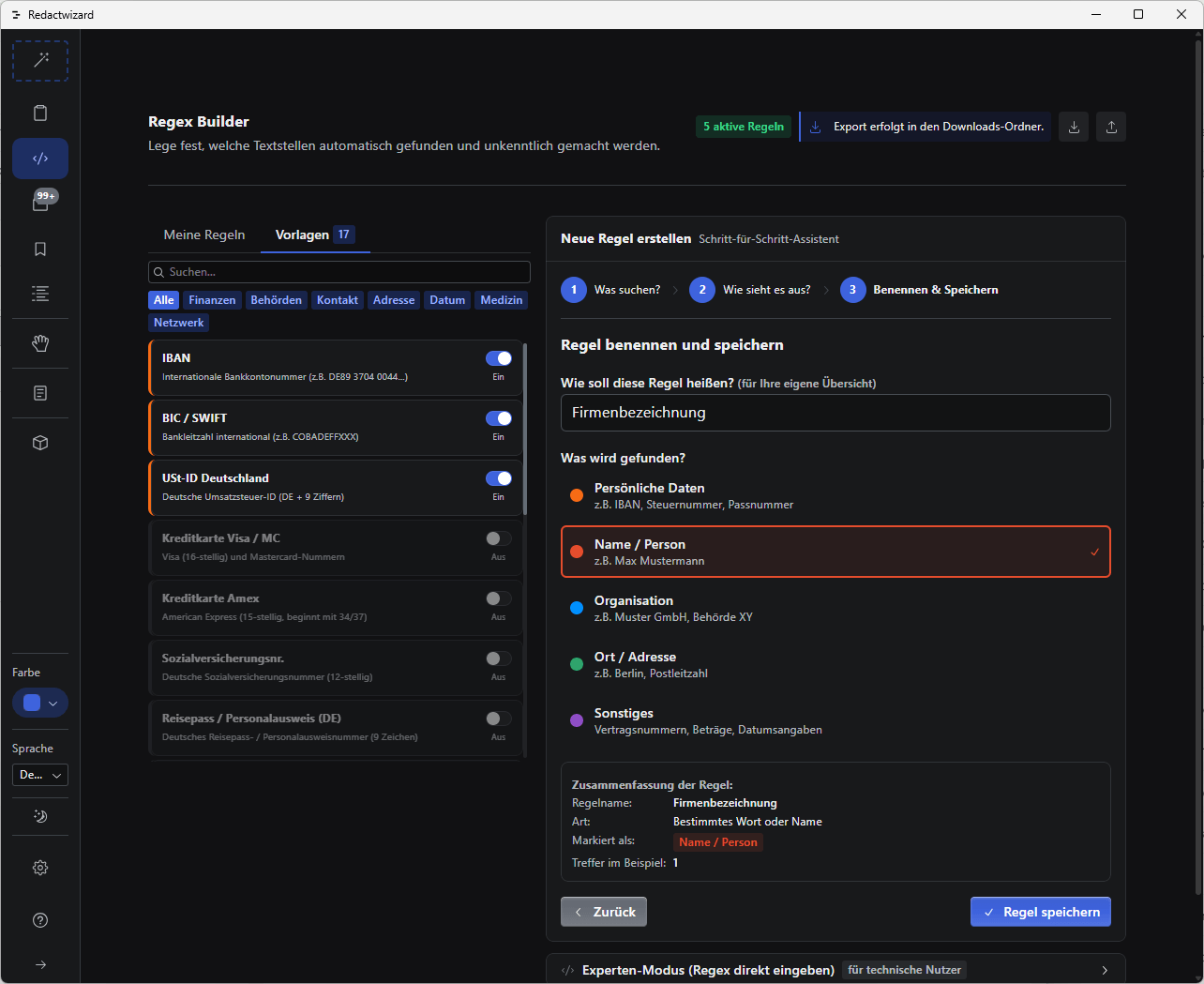Click the upload icon button in header
1204x984 pixels.
click(x=1111, y=127)
